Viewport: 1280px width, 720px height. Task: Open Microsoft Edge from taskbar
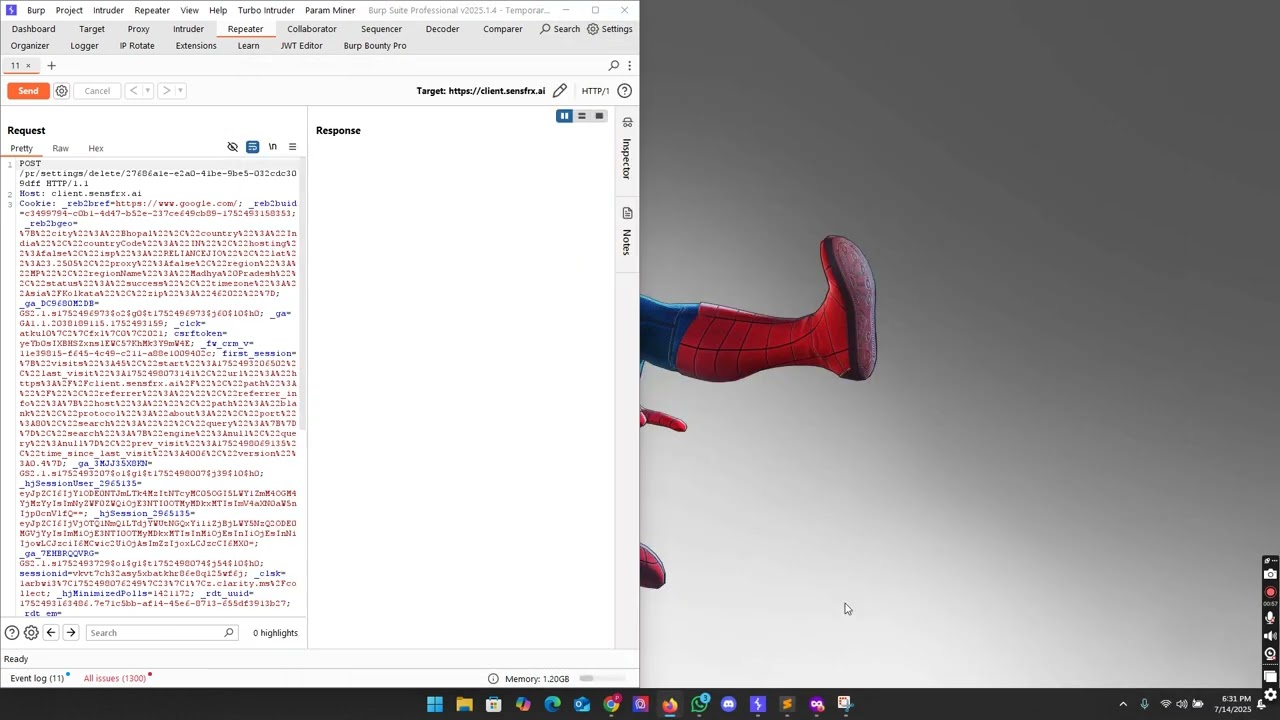click(552, 704)
